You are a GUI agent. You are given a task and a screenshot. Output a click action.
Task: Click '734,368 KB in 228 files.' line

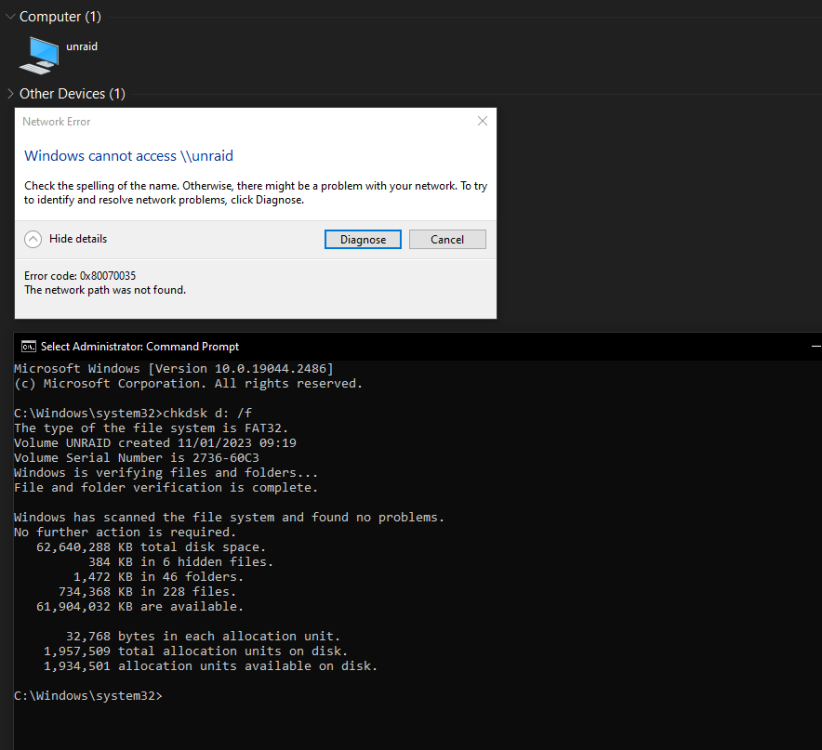coord(147,592)
